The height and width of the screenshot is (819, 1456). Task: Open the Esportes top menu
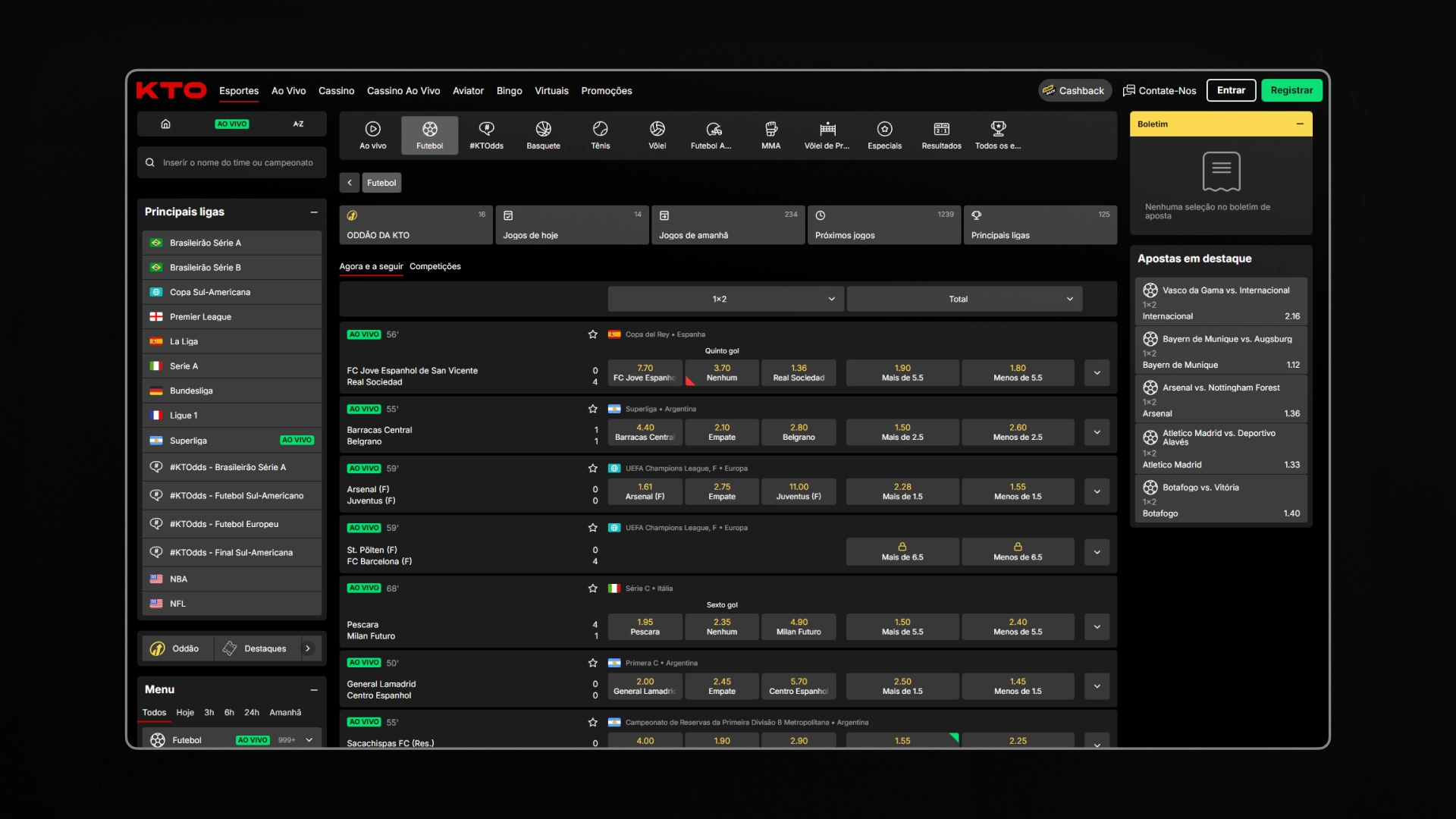tap(239, 91)
